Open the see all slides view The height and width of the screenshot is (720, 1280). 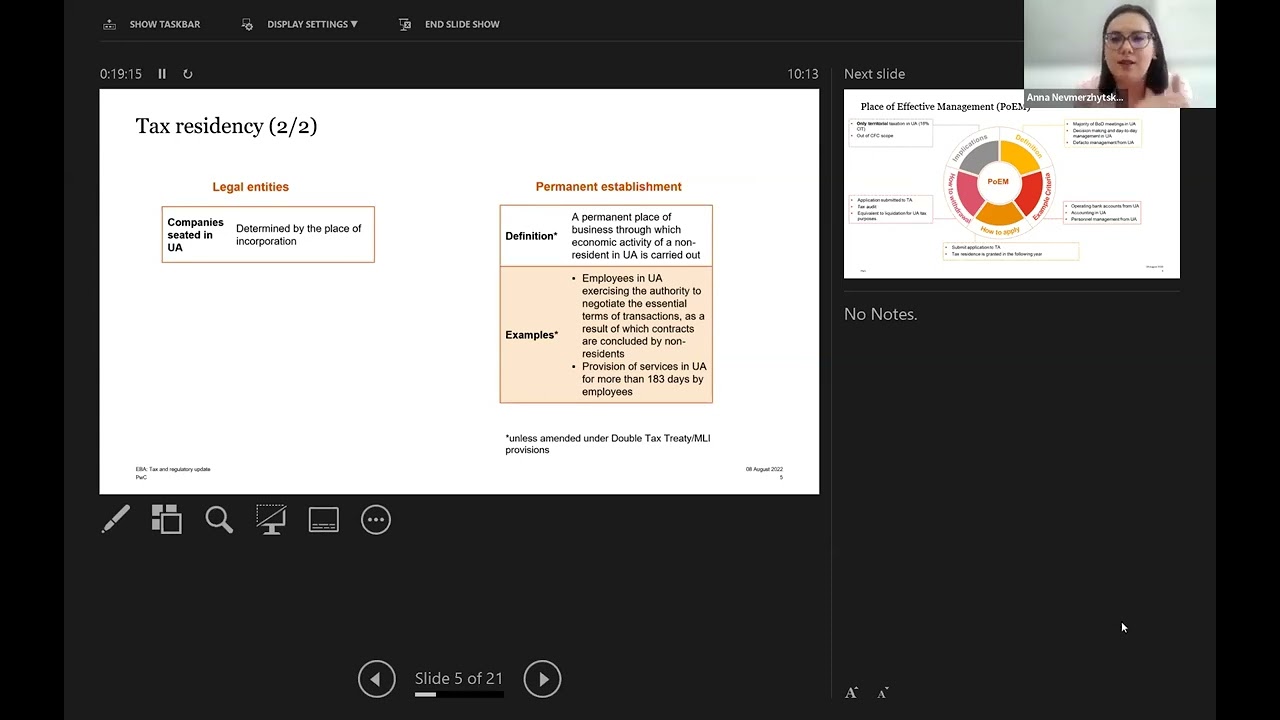tap(167, 519)
